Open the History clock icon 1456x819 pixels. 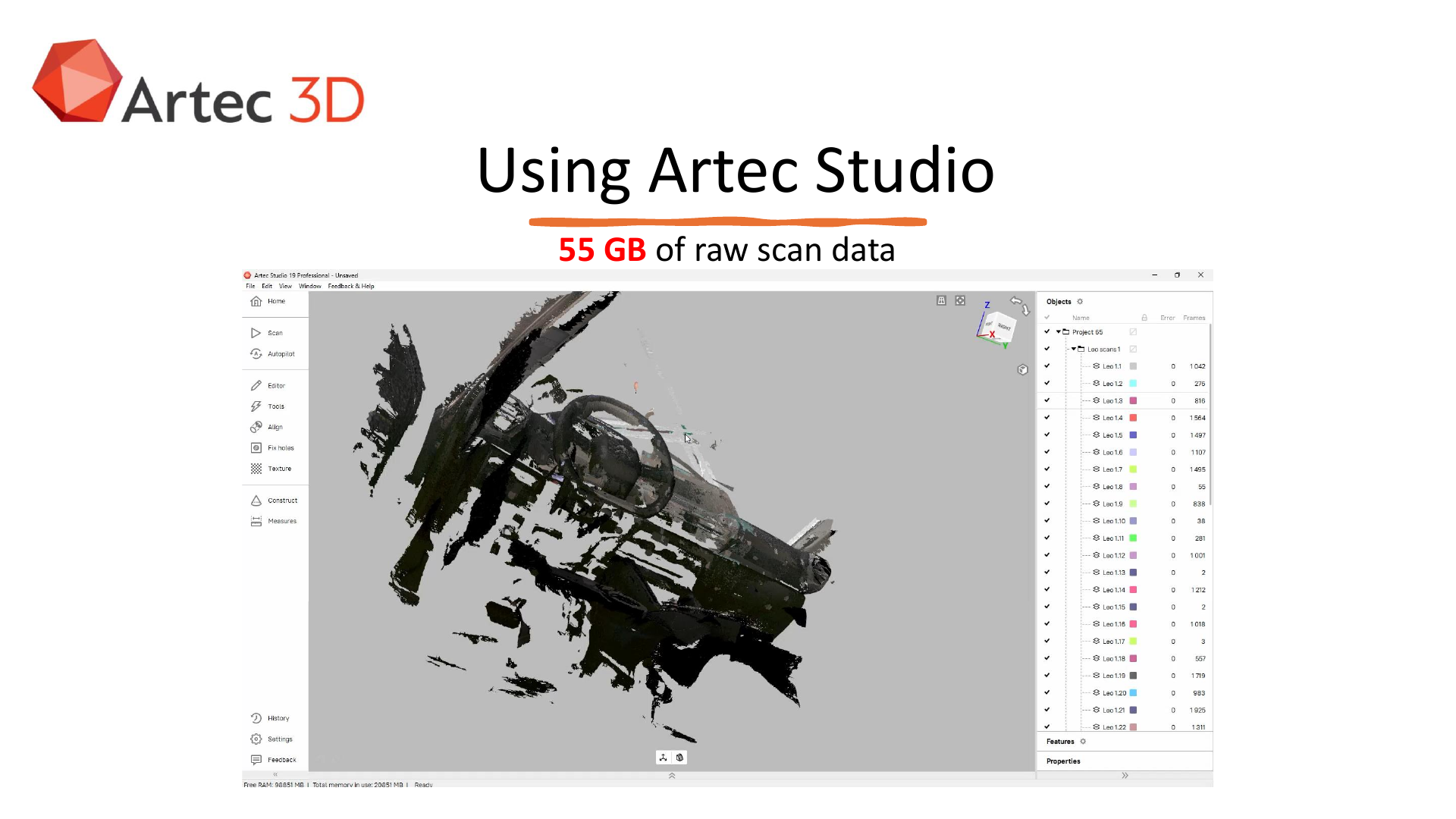click(256, 718)
